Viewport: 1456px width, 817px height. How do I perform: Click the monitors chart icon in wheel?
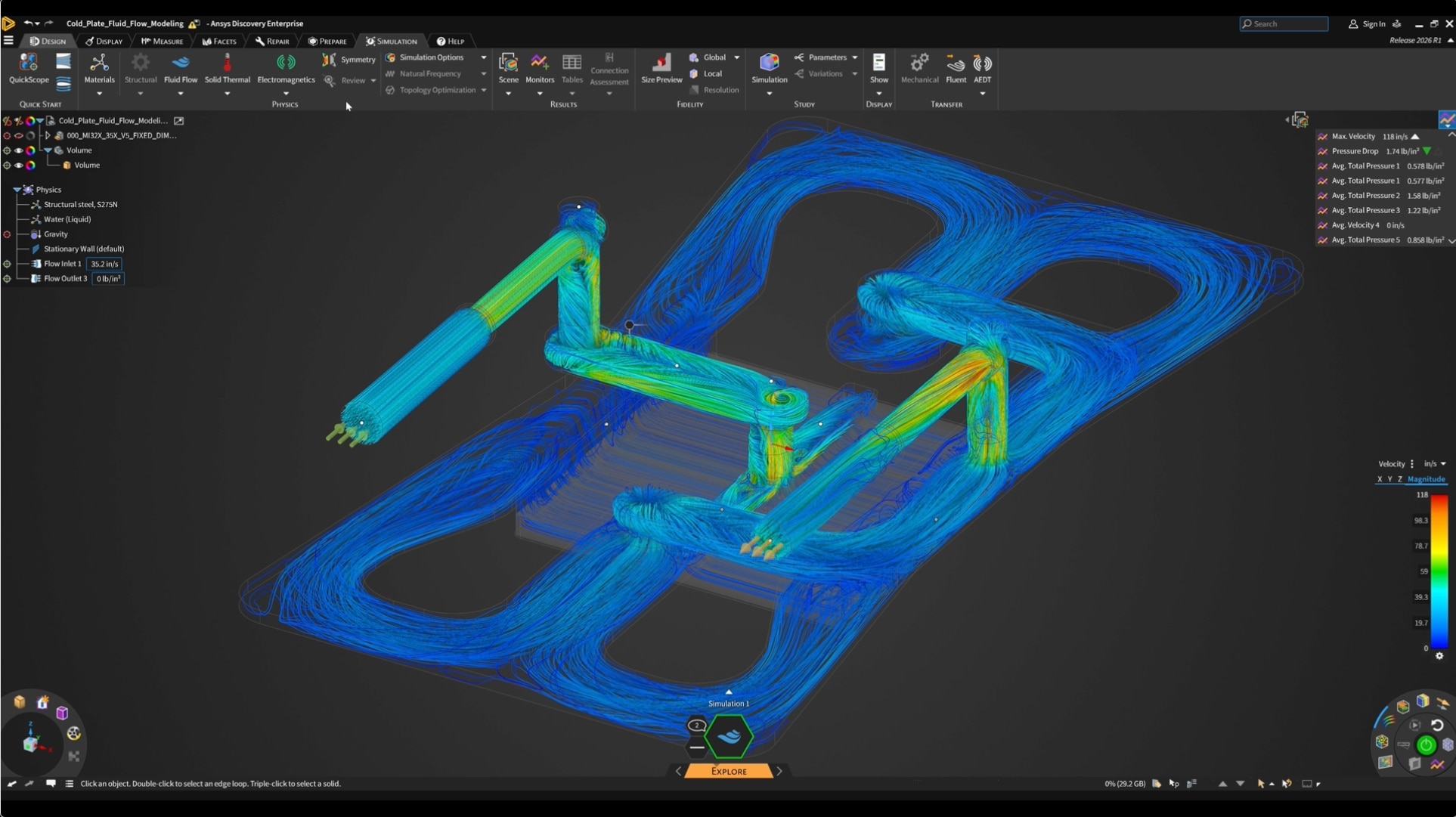pos(1437,765)
